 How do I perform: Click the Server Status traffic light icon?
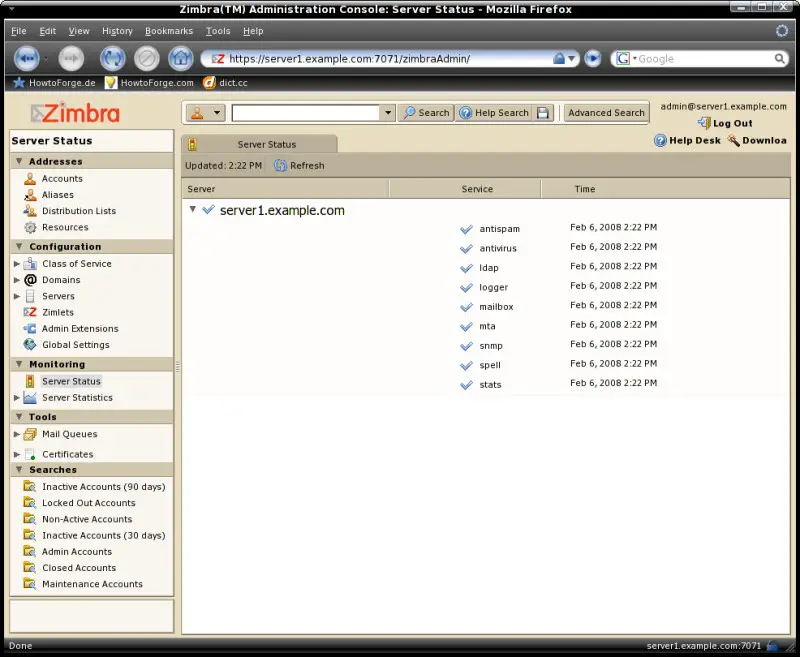[x=30, y=381]
